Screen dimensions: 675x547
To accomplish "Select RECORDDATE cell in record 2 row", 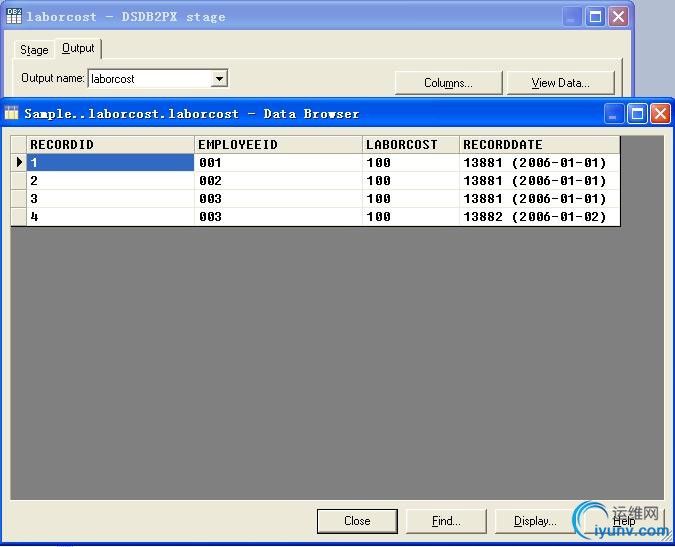I will 540,180.
